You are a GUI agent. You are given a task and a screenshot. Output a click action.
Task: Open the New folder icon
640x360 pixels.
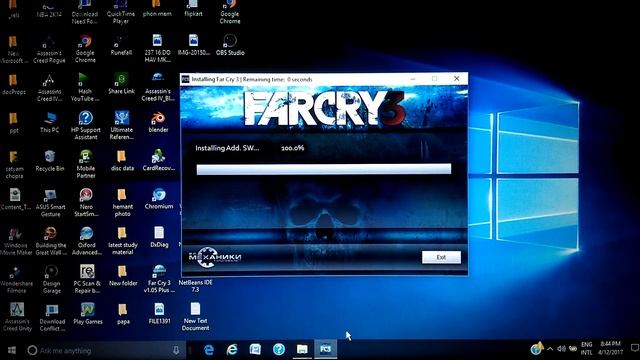pos(123,276)
